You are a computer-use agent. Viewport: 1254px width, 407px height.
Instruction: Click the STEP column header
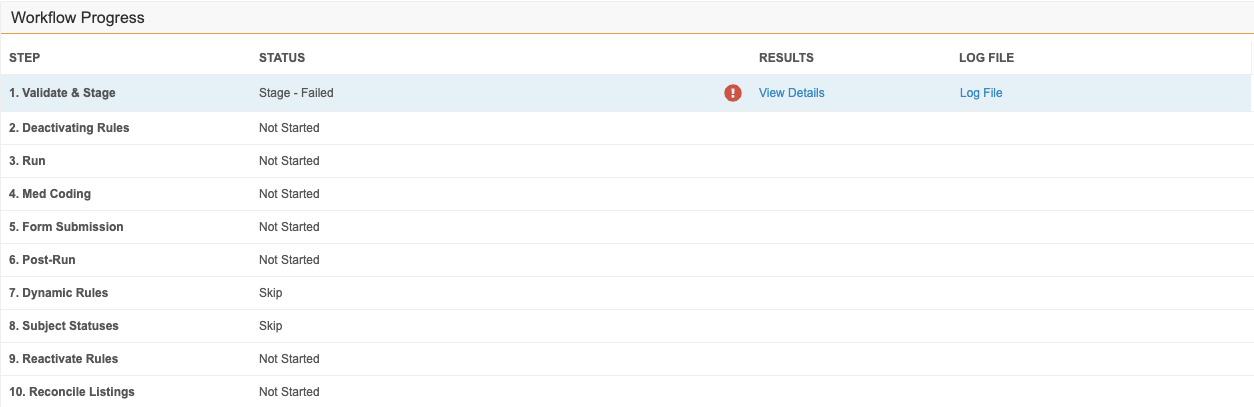tap(25, 58)
